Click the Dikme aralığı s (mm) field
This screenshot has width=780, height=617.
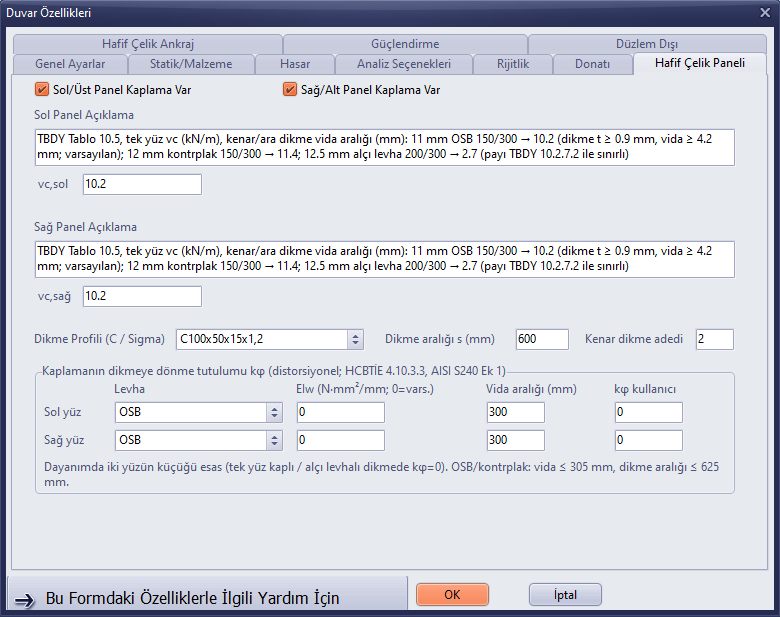pyautogui.click(x=542, y=339)
